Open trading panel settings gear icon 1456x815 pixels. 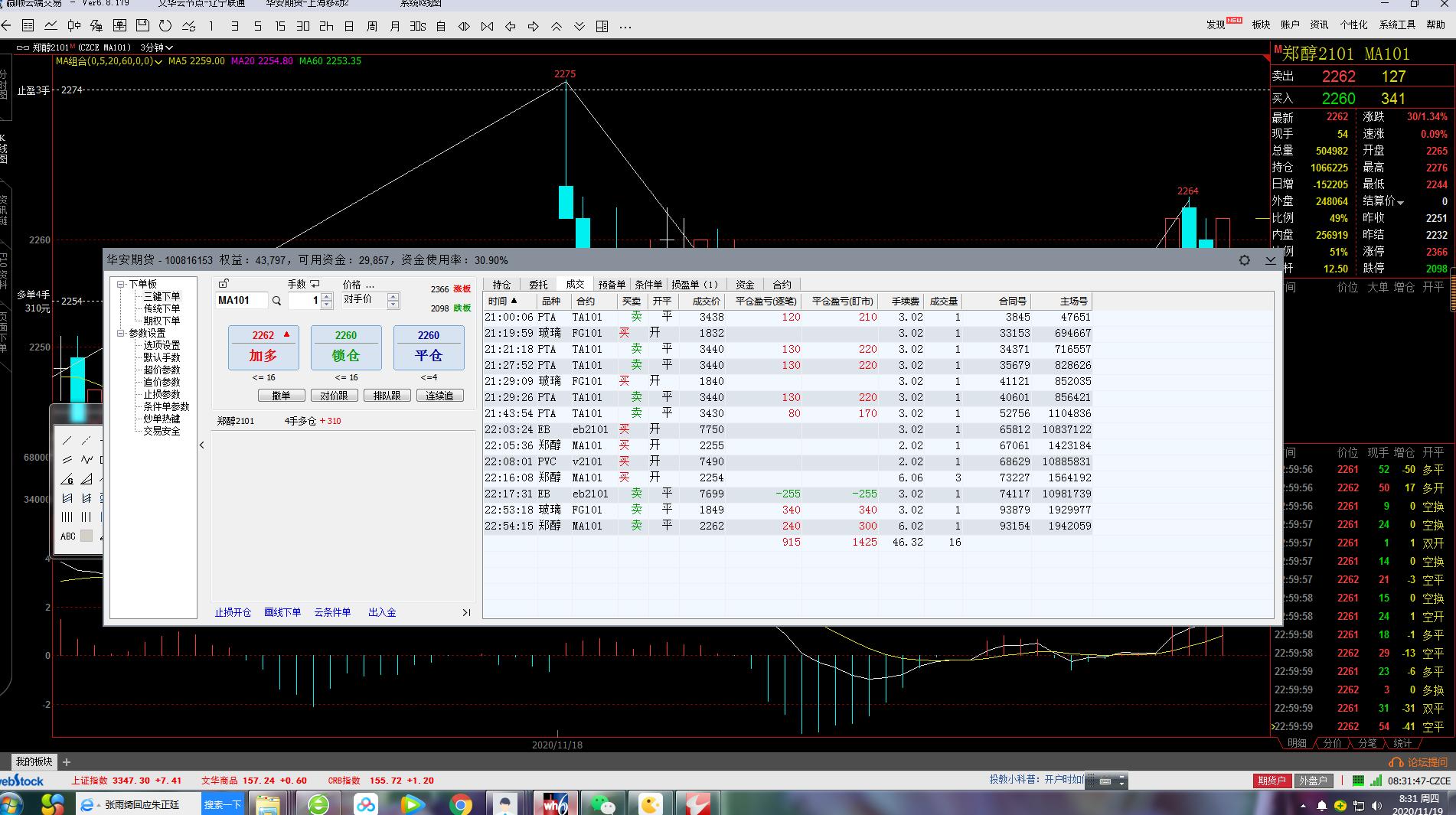[1245, 260]
